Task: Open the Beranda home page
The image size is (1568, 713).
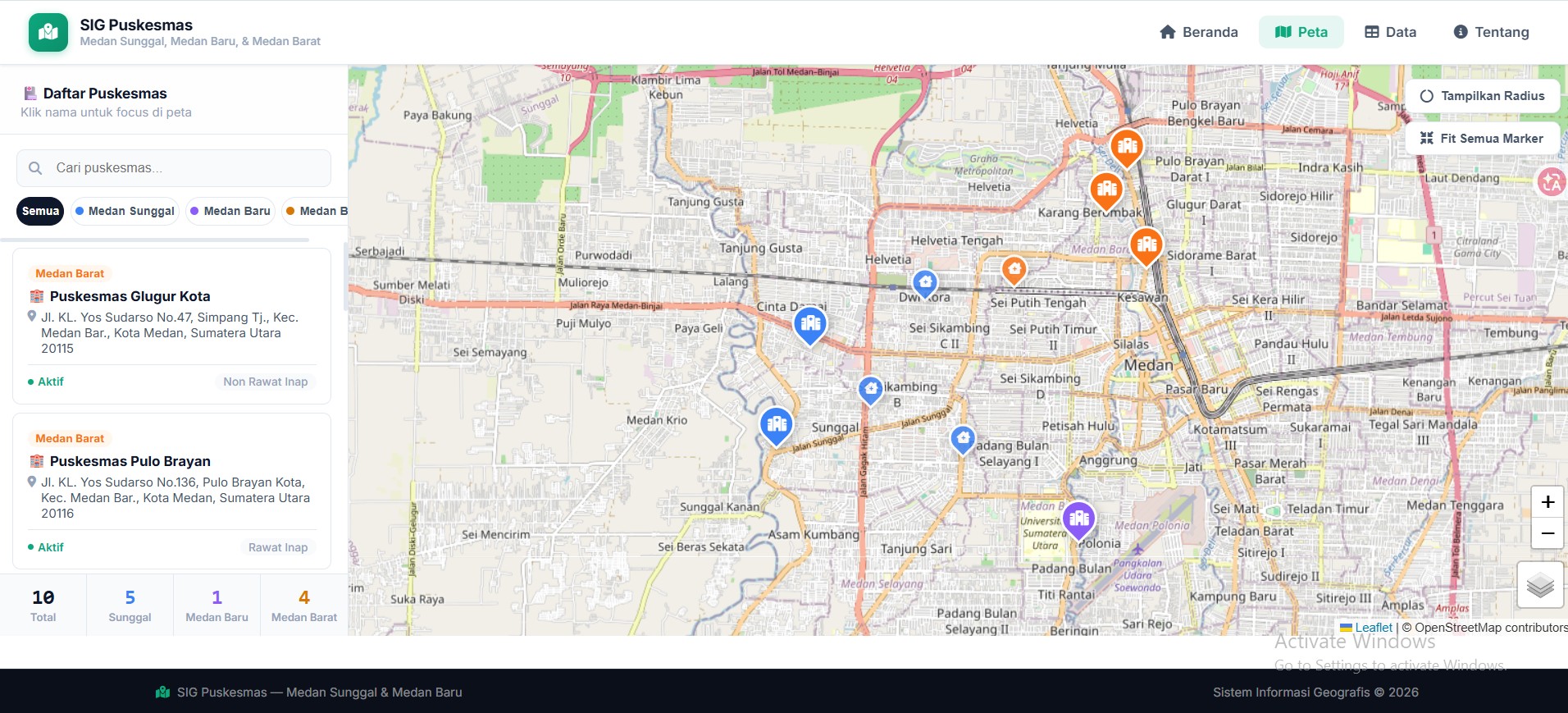Action: point(1198,32)
